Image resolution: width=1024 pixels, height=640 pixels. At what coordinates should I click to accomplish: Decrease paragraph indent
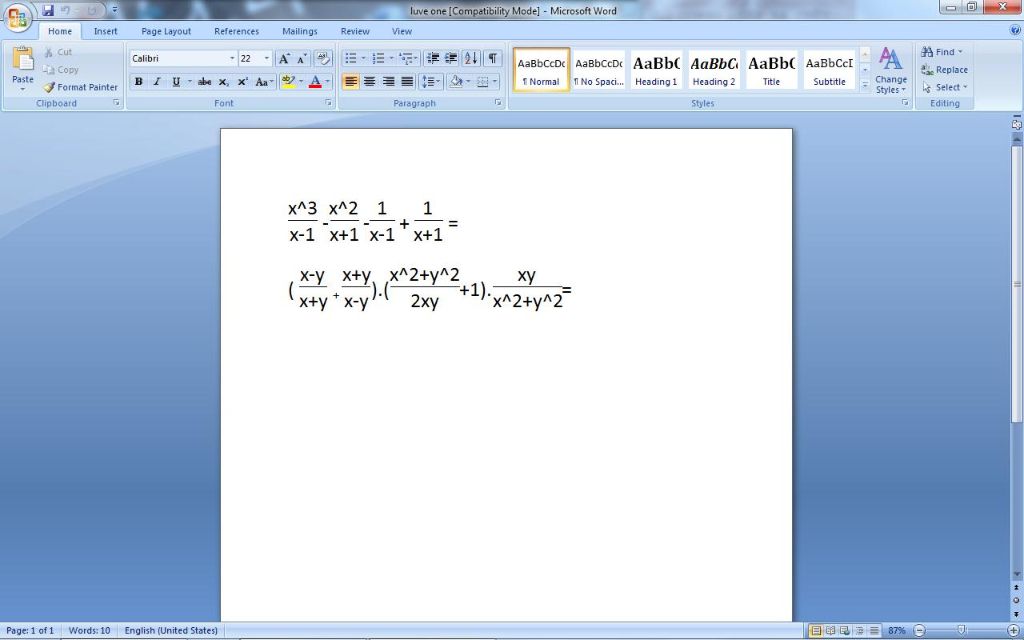433,59
